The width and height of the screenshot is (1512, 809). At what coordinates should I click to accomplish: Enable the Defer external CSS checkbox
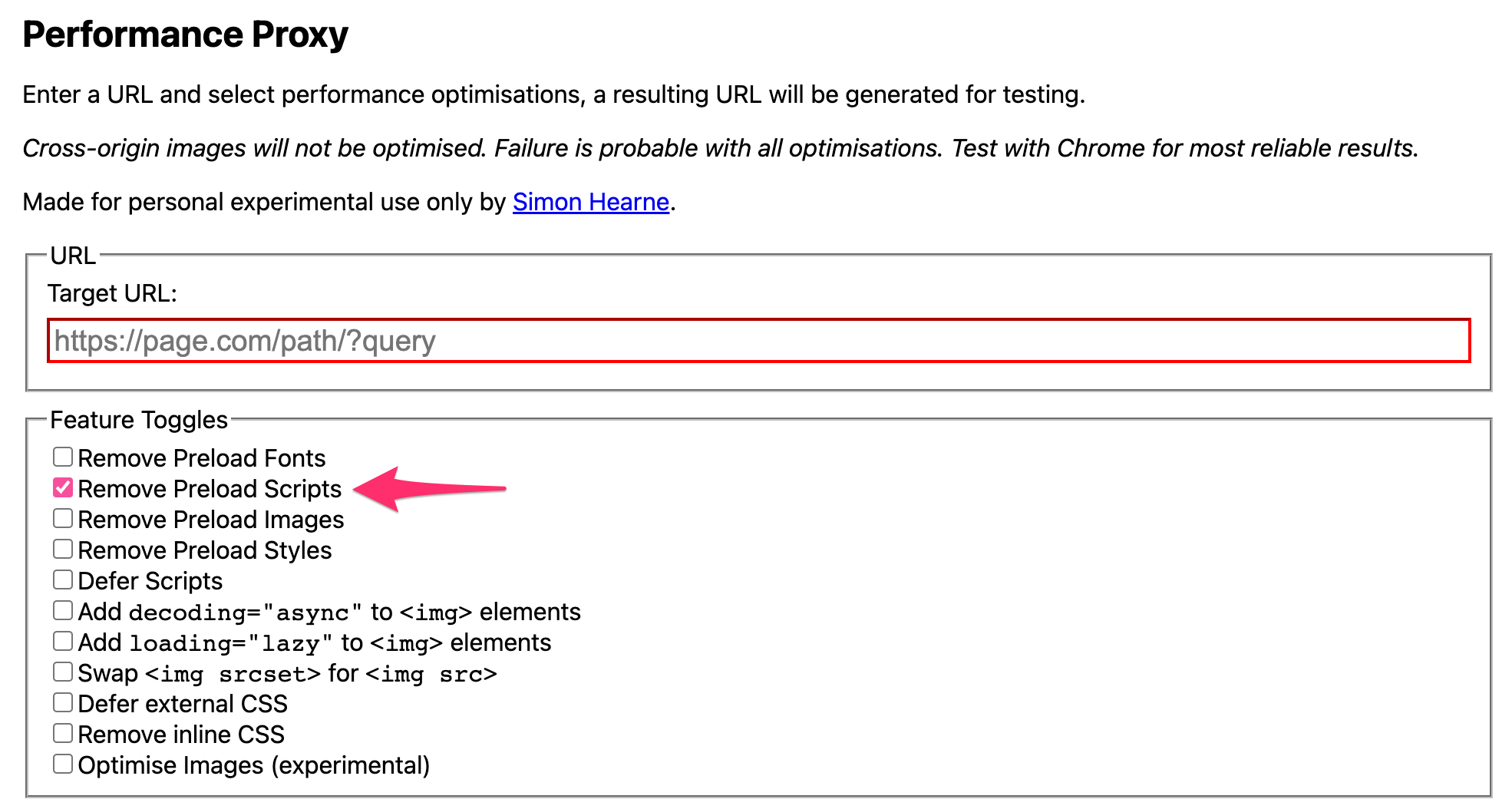click(x=63, y=703)
